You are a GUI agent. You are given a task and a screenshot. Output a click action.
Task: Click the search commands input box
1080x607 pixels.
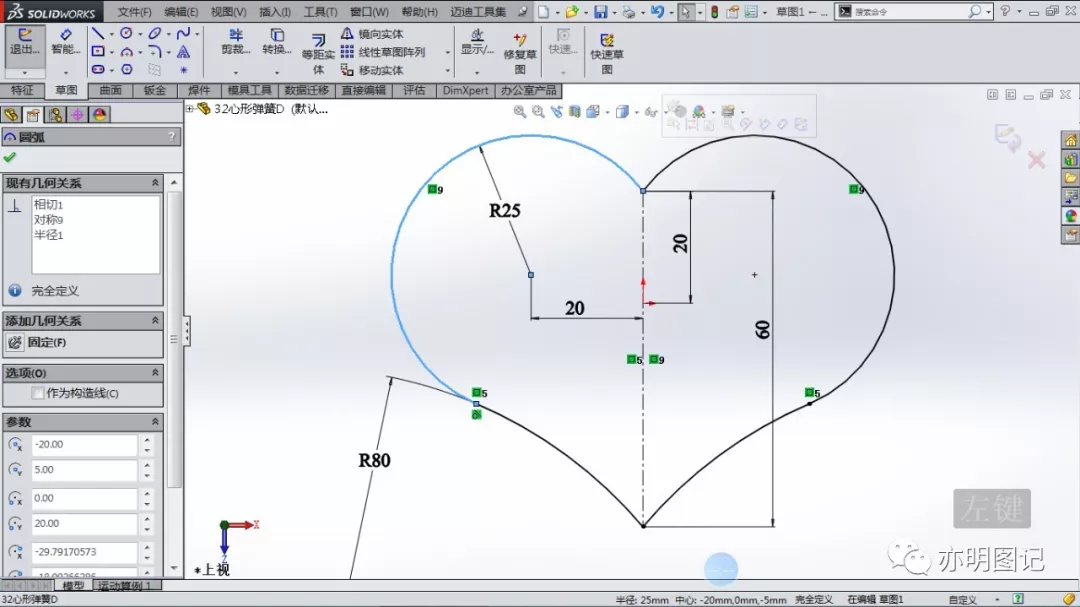click(909, 12)
